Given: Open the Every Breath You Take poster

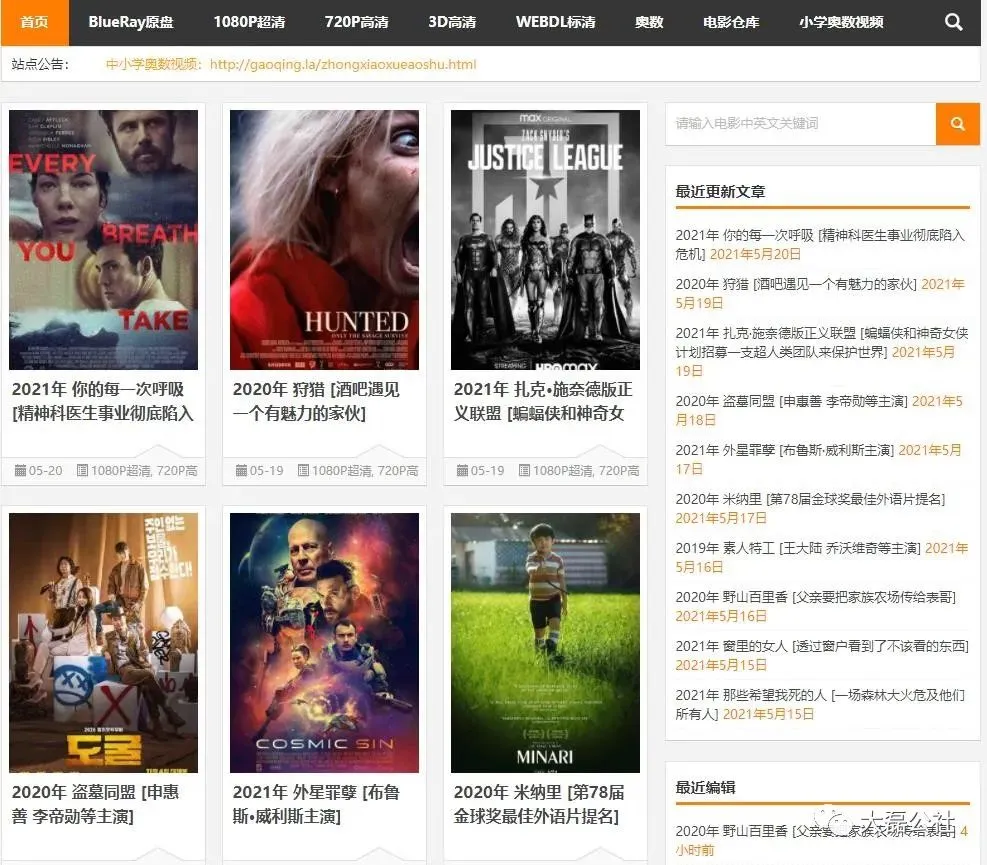Looking at the screenshot, I should point(103,240).
